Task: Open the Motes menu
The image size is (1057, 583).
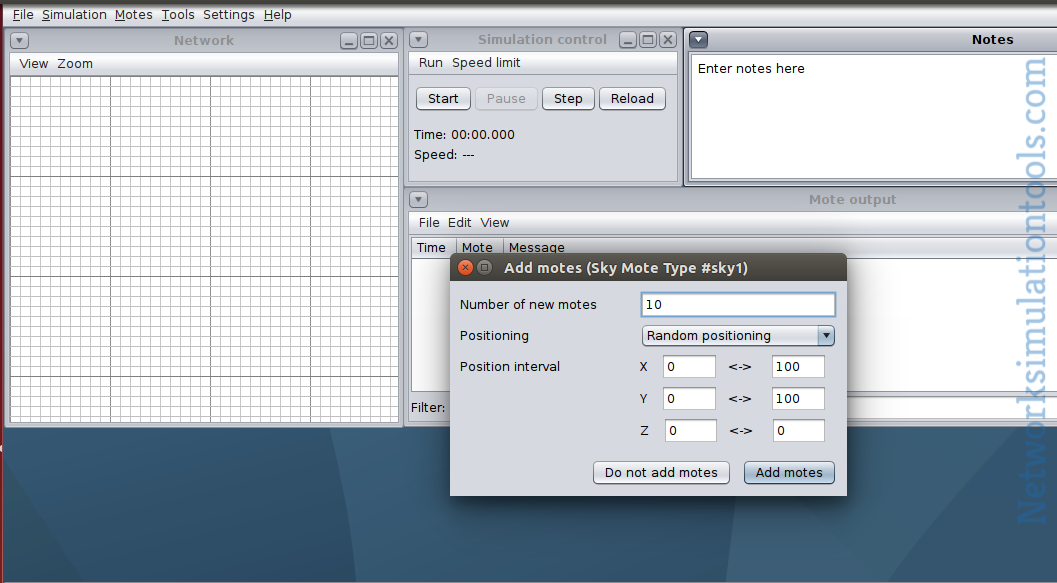Action: (x=133, y=14)
